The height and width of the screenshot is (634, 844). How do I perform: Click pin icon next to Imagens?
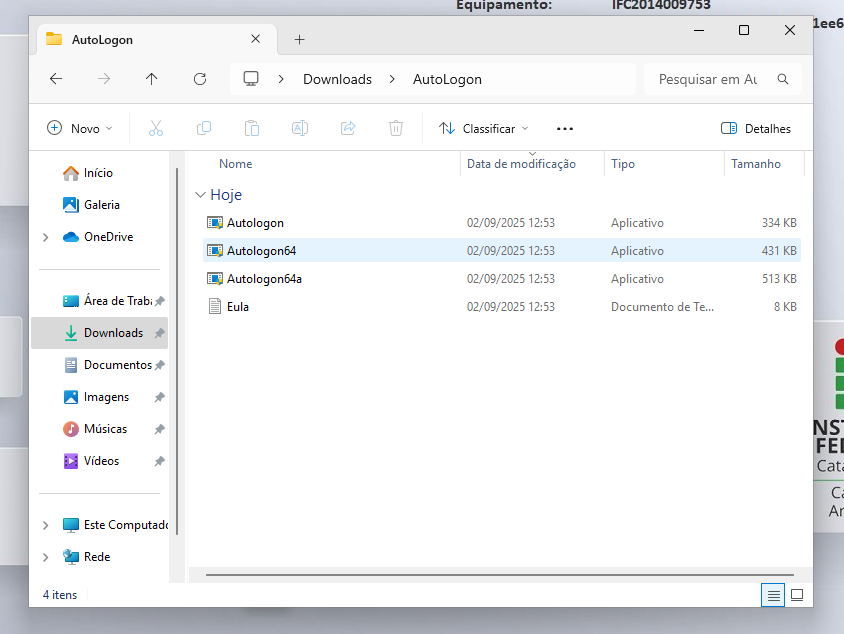point(159,397)
